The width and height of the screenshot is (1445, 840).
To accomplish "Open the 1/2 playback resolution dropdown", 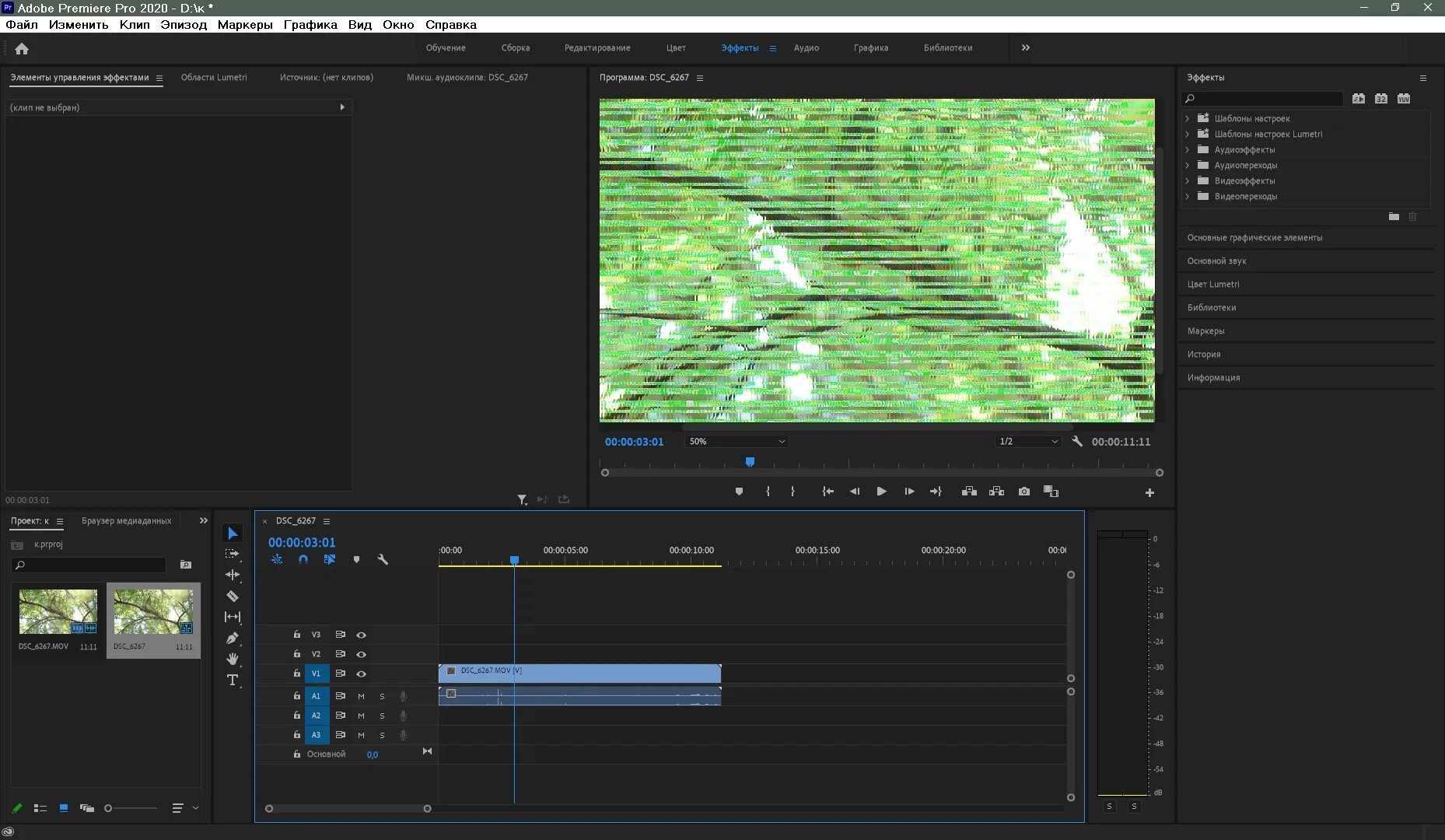I will pos(1028,442).
